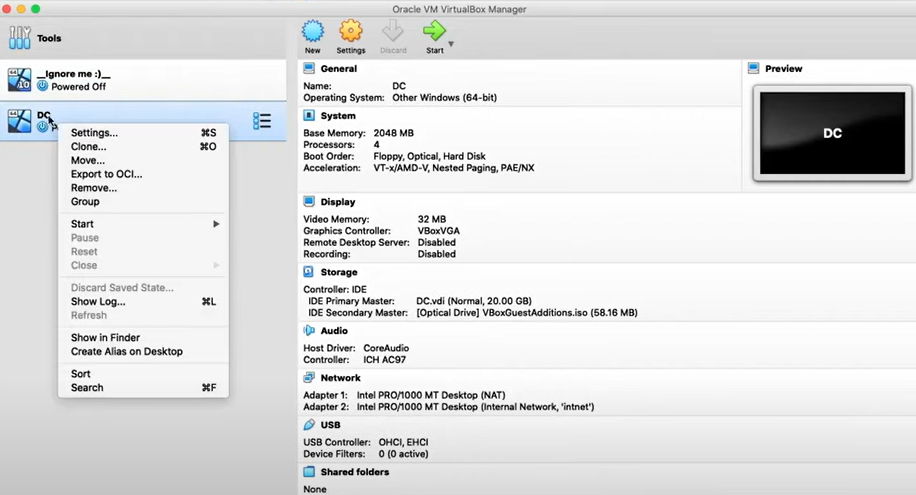Click the '2048 MB' base memory value
Viewport: 916px width, 495px height.
pyautogui.click(x=393, y=133)
